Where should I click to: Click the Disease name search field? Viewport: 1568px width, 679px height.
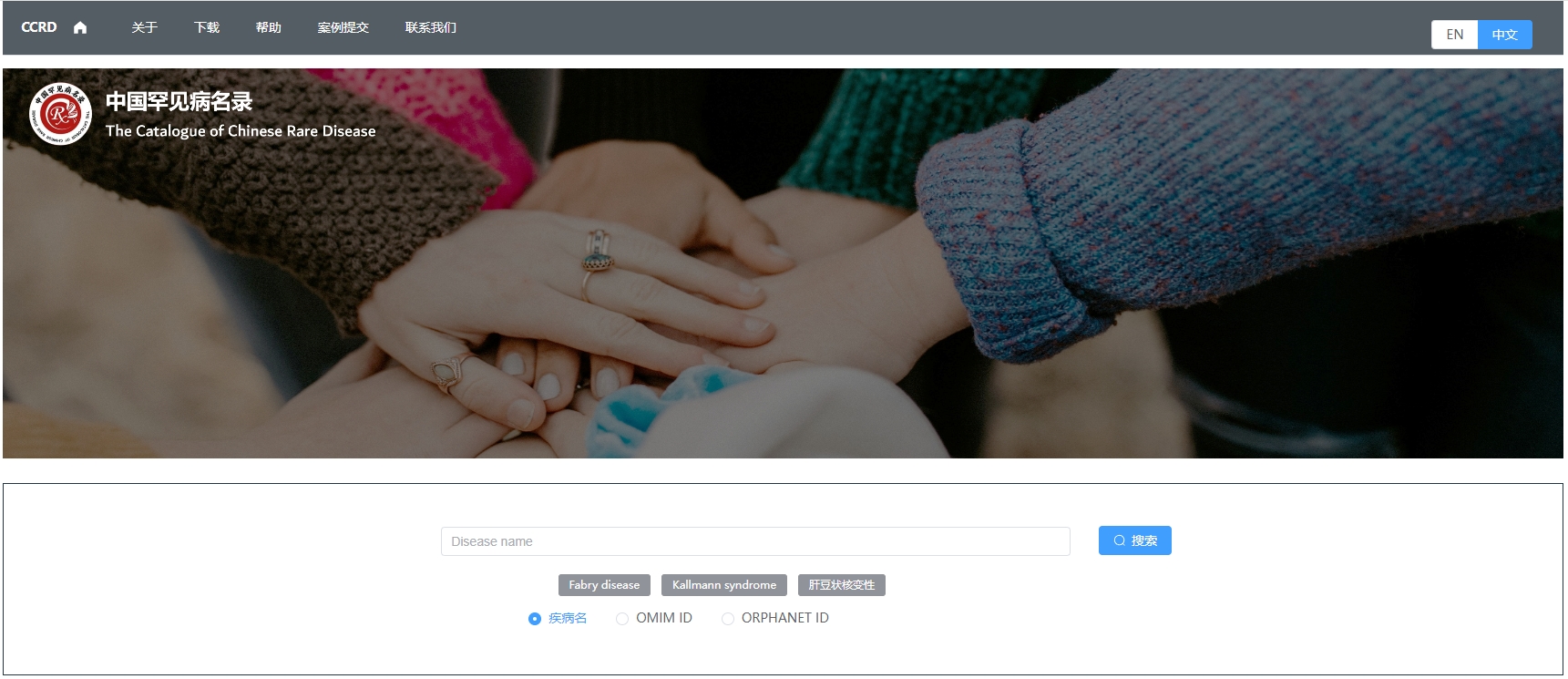(754, 541)
